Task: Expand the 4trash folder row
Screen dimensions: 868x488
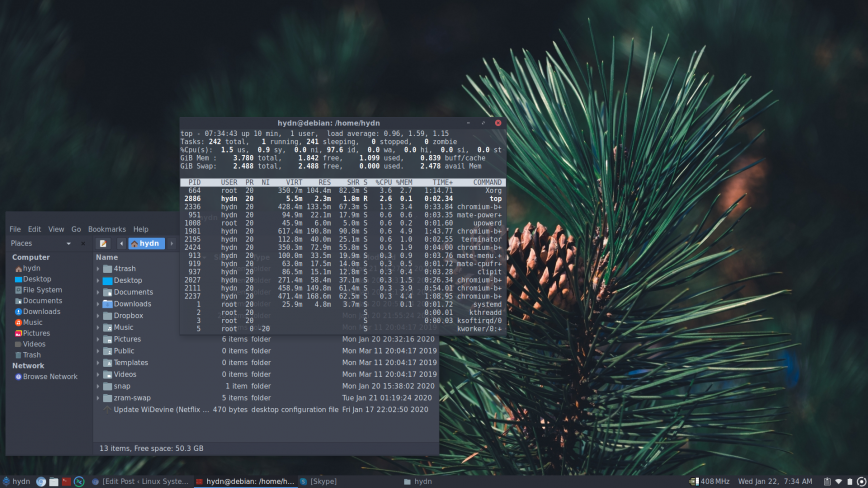Action: point(99,269)
